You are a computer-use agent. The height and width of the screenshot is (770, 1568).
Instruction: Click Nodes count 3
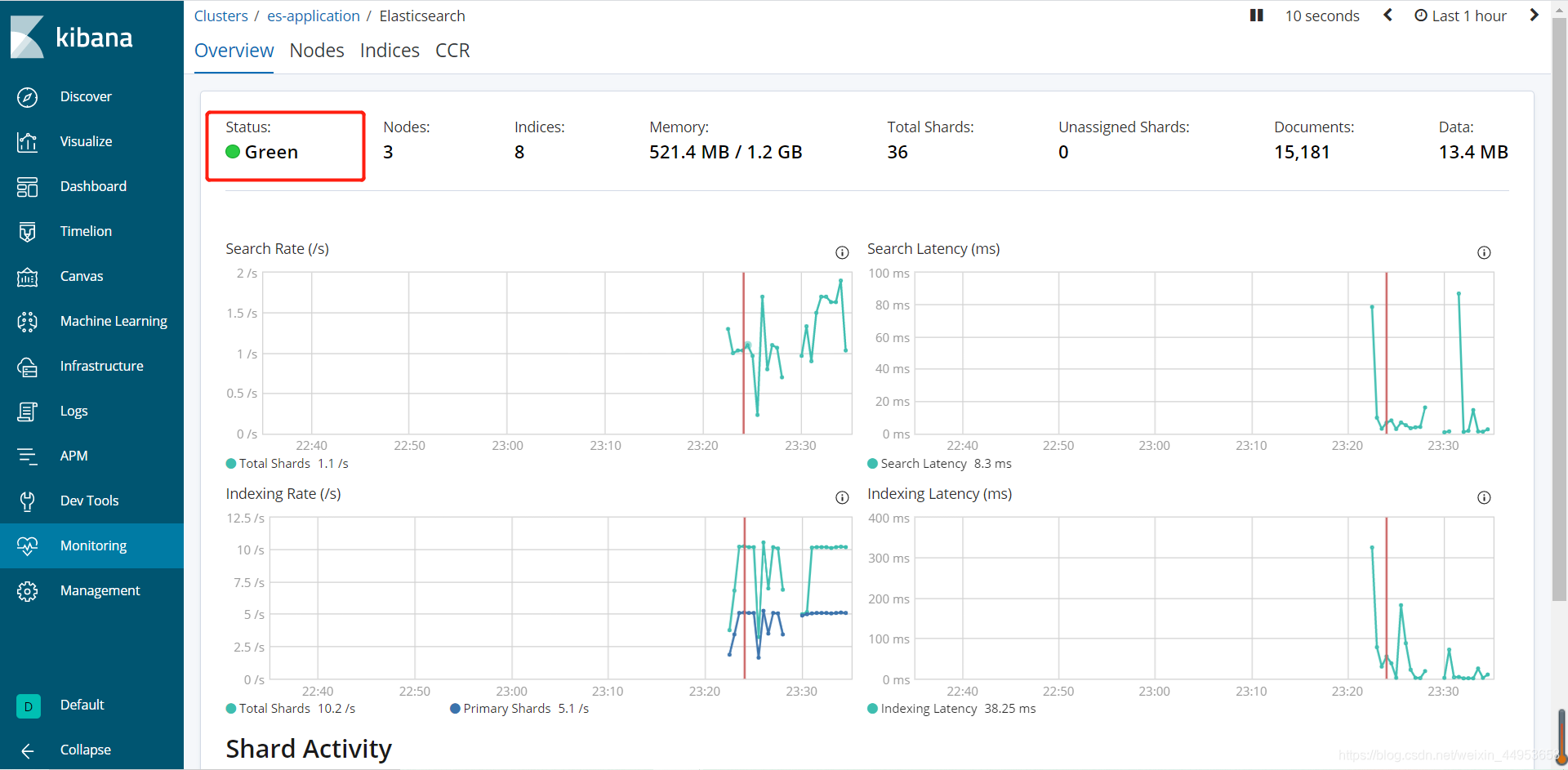pyautogui.click(x=388, y=153)
